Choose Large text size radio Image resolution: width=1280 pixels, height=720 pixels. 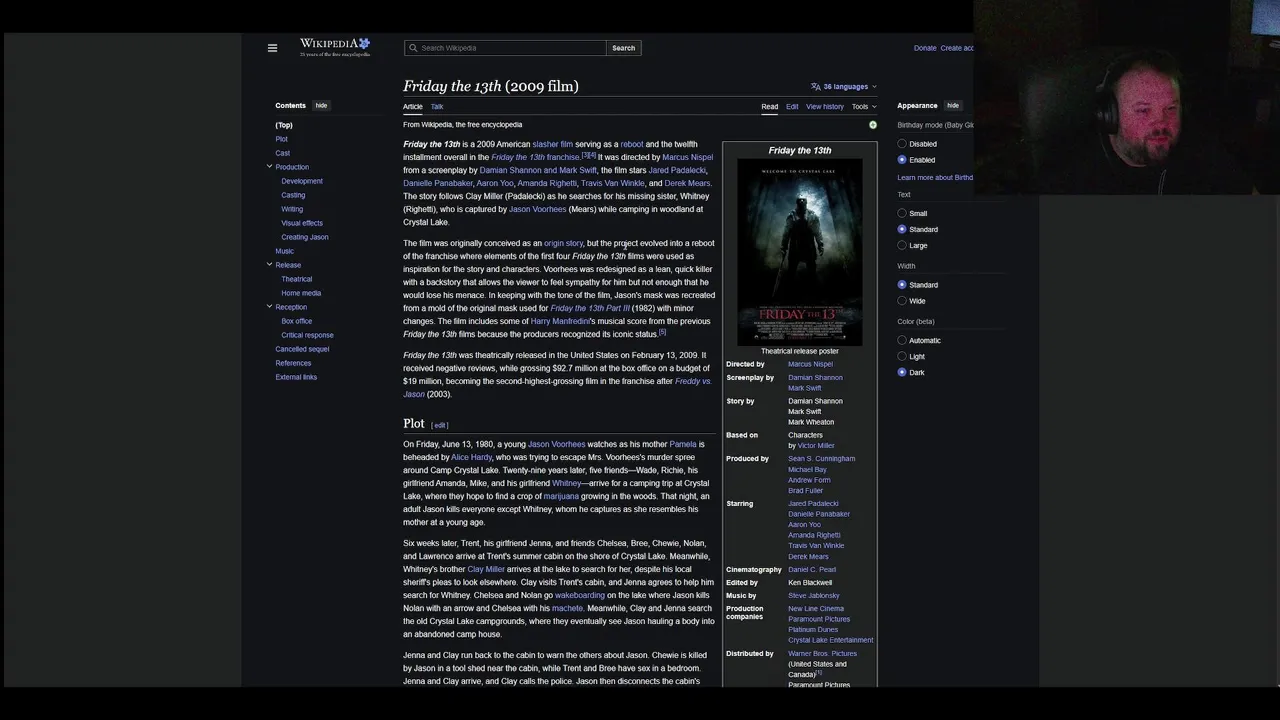tap(902, 245)
